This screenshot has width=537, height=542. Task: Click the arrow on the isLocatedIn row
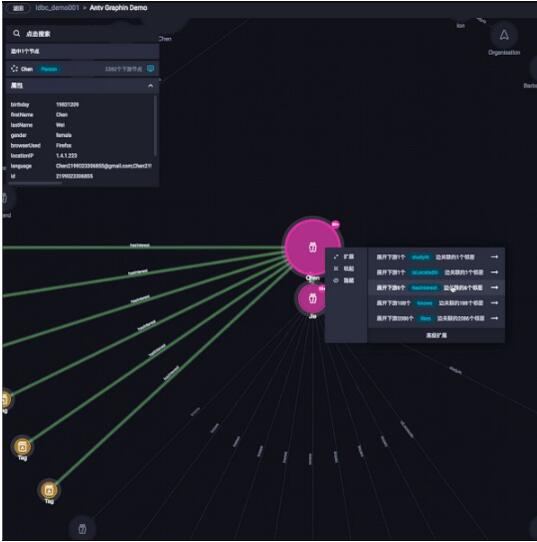494,272
